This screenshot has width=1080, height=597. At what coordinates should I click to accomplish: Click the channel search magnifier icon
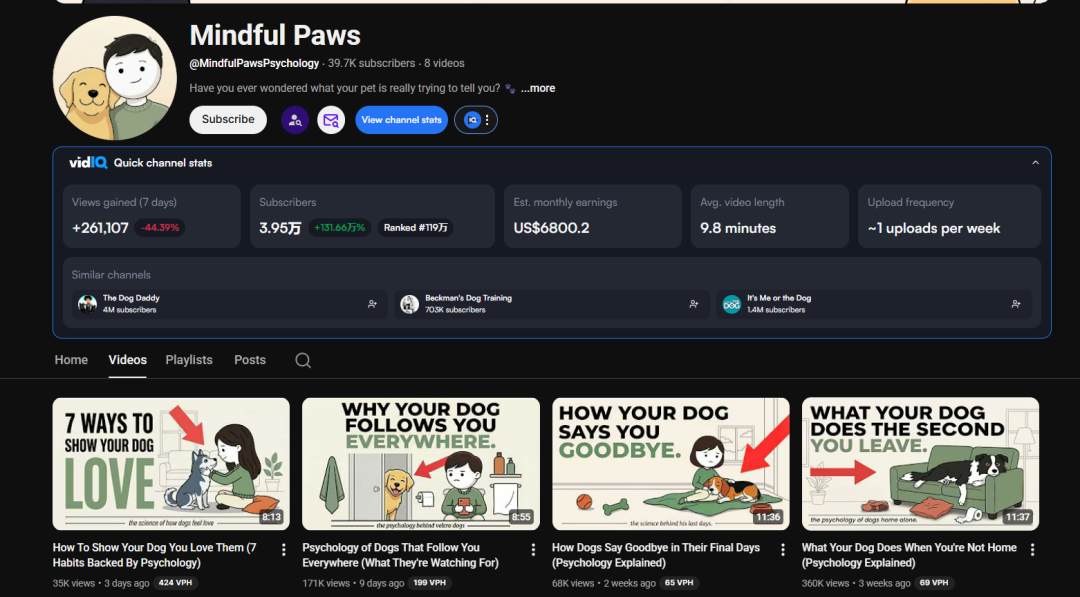[x=303, y=360]
